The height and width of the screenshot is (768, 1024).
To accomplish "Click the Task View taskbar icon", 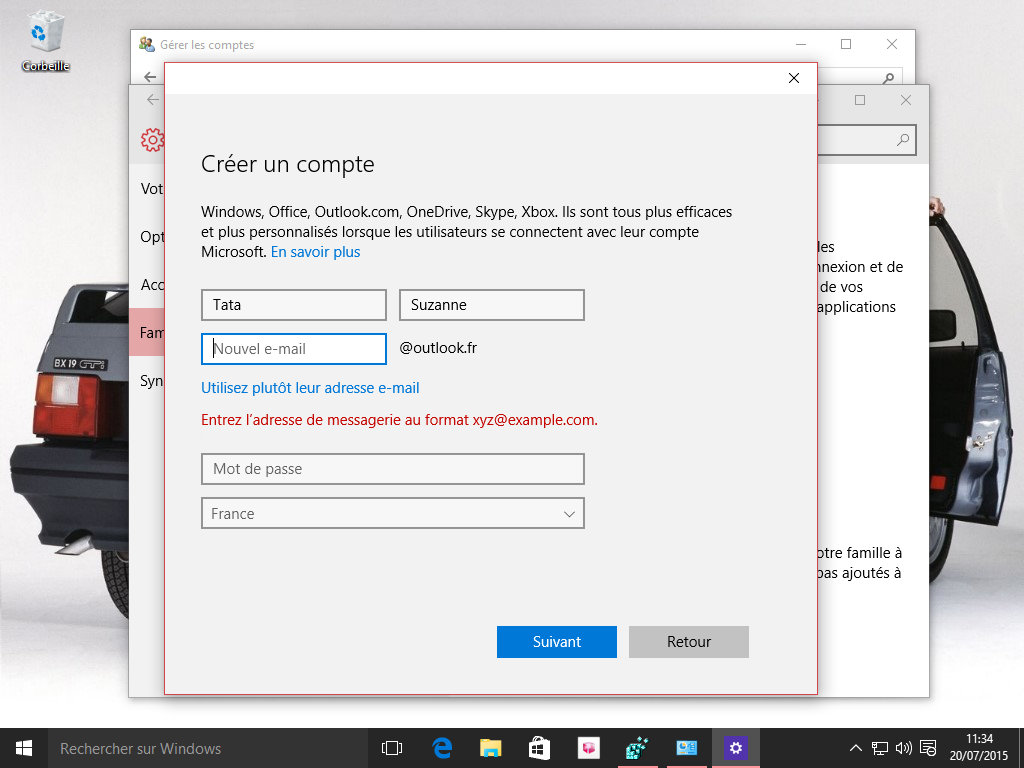I will tap(392, 748).
